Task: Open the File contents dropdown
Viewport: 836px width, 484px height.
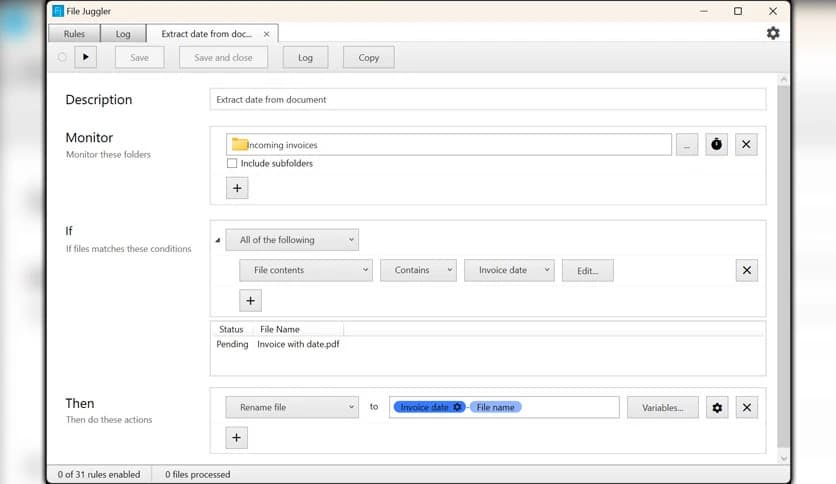Action: 306,270
